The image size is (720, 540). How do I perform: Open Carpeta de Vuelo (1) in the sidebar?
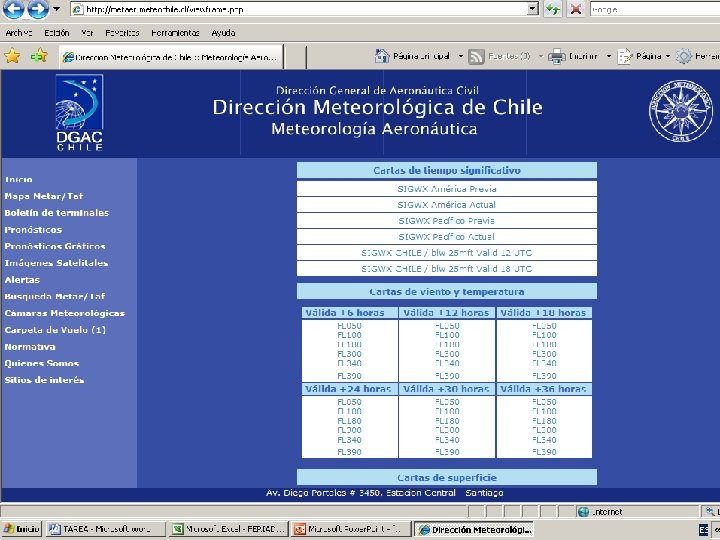coord(55,330)
